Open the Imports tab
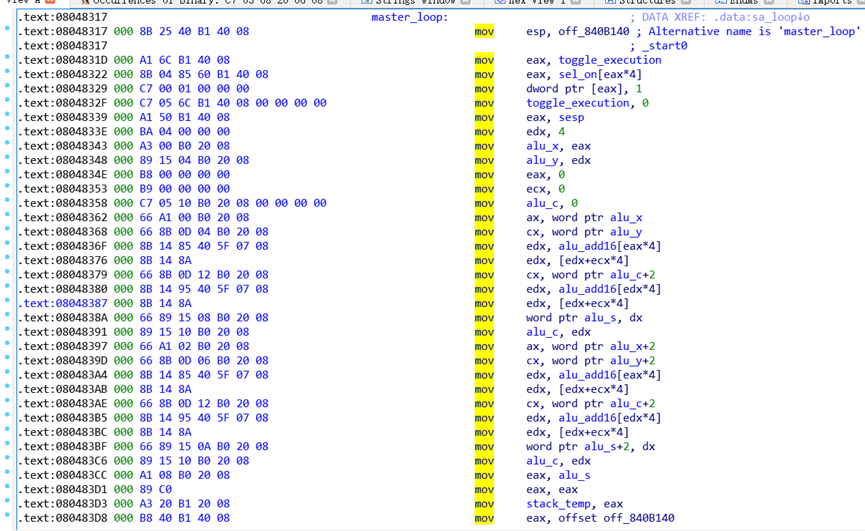 tap(830, 2)
